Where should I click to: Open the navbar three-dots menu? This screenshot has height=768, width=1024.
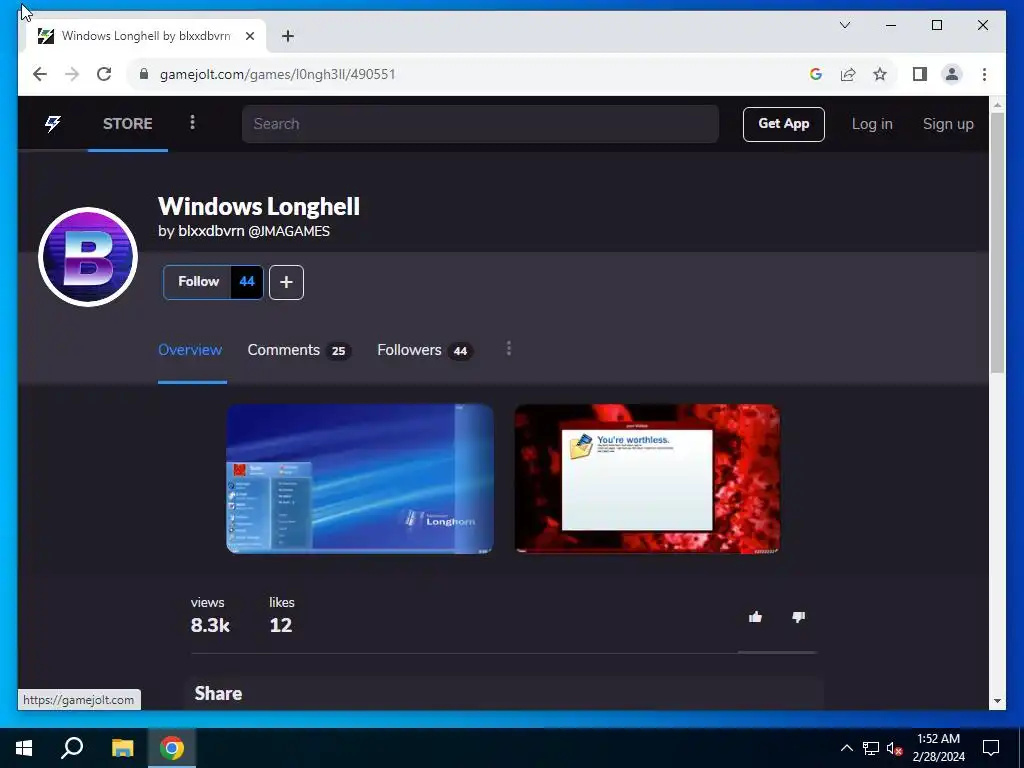coord(192,123)
